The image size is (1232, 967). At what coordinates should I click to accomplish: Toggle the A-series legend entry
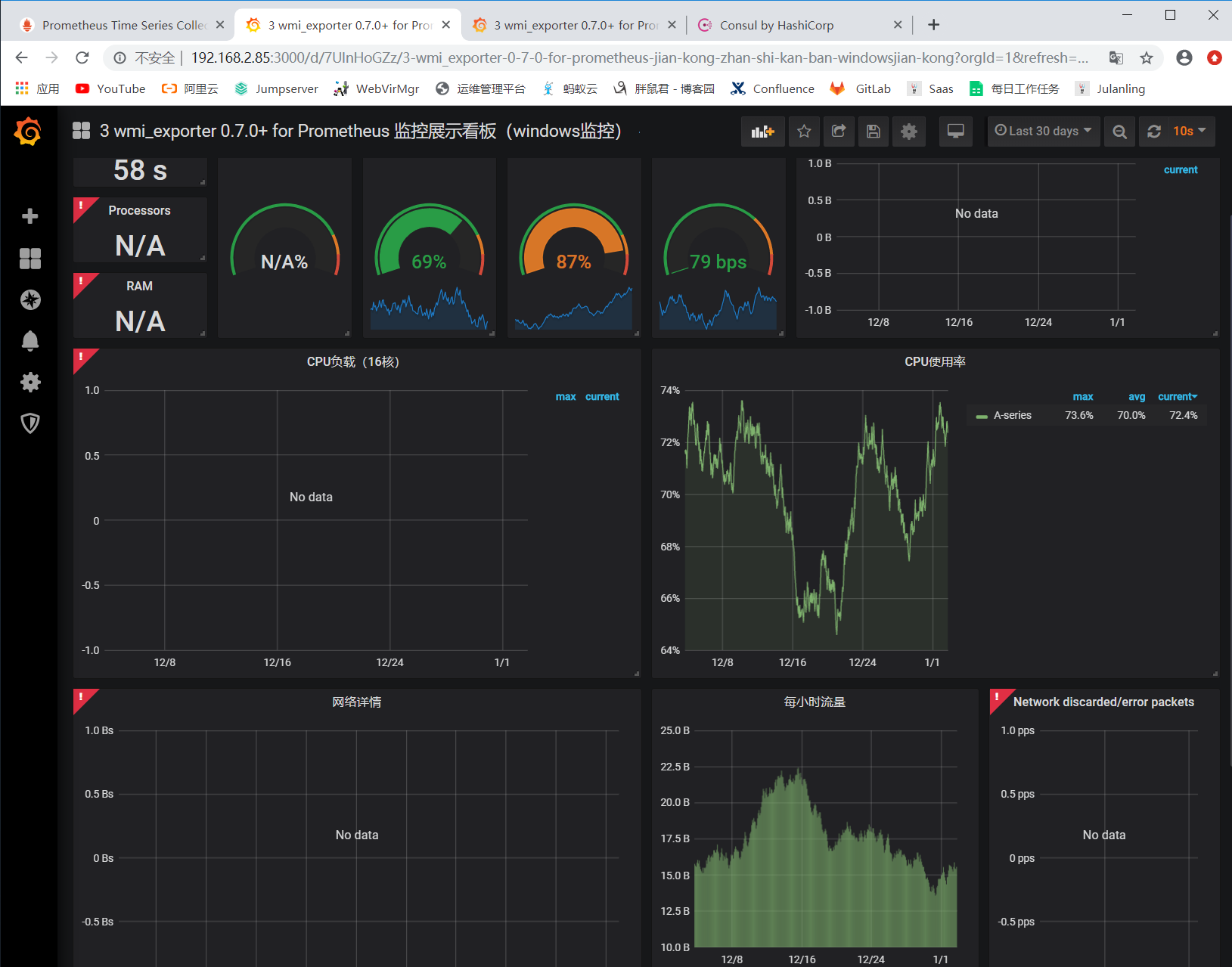(1013, 415)
